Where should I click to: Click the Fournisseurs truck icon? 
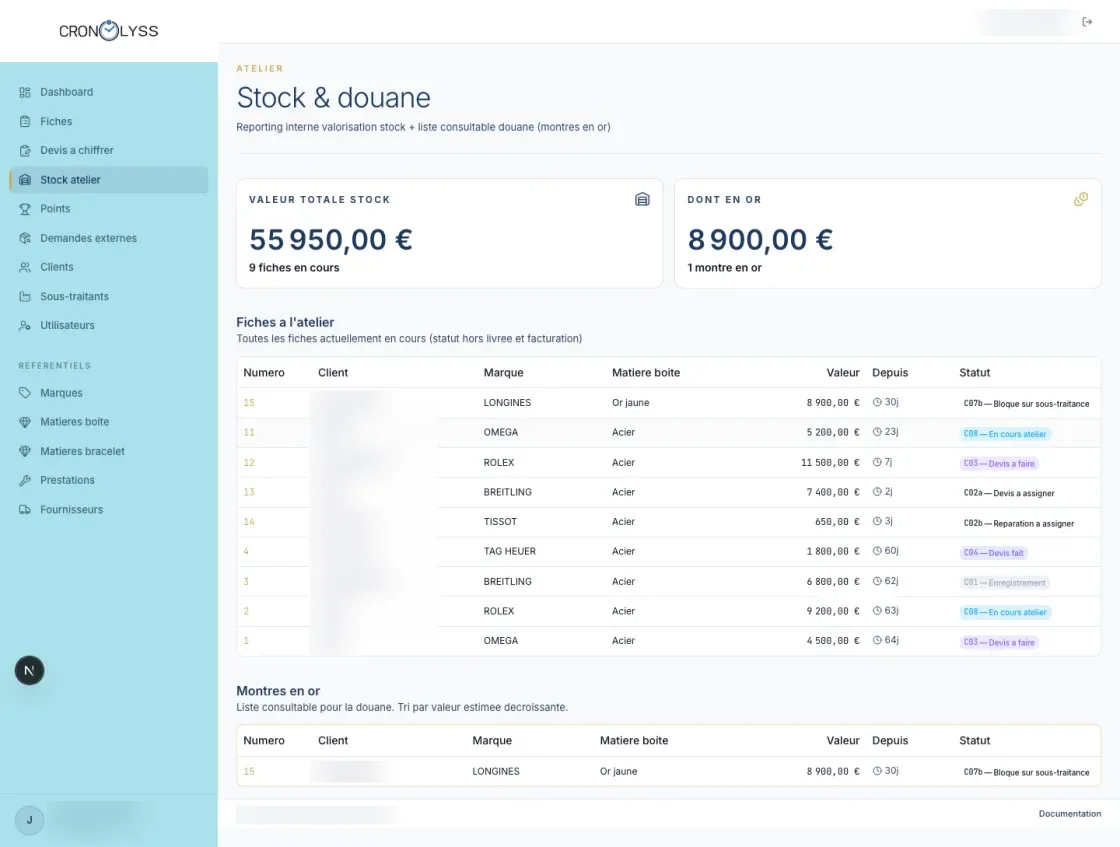pyautogui.click(x=25, y=509)
